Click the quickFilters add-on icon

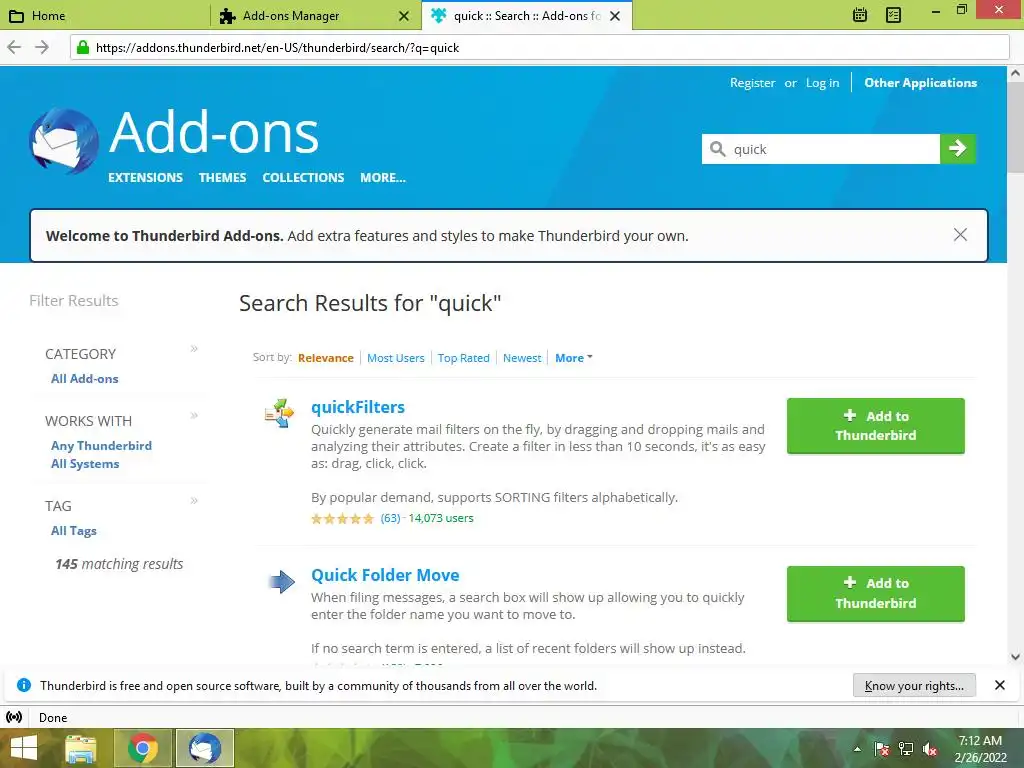[x=280, y=413]
